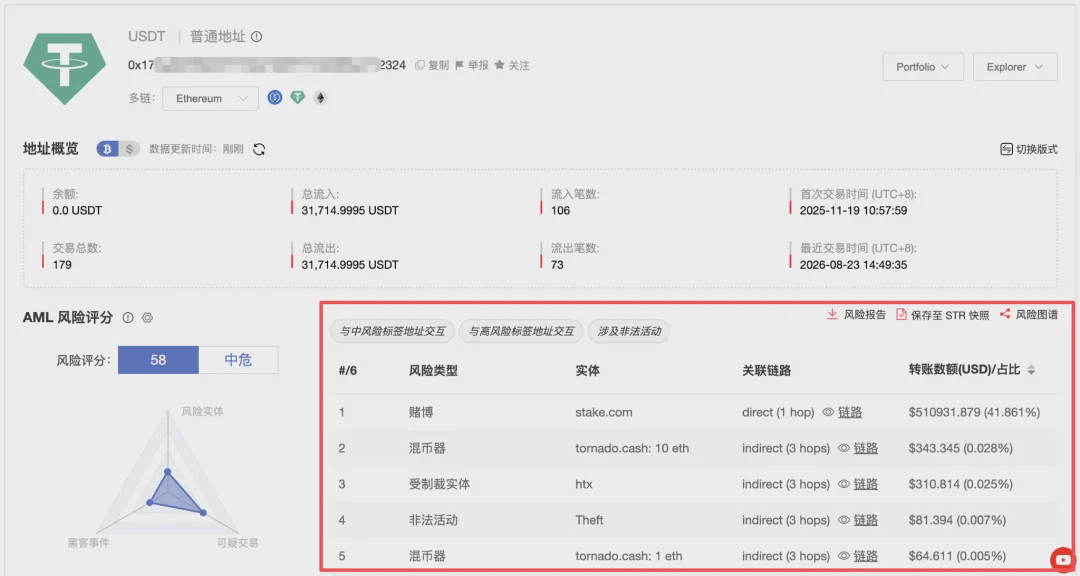
Task: Click the Tether USDT logo
Action: tap(65, 67)
